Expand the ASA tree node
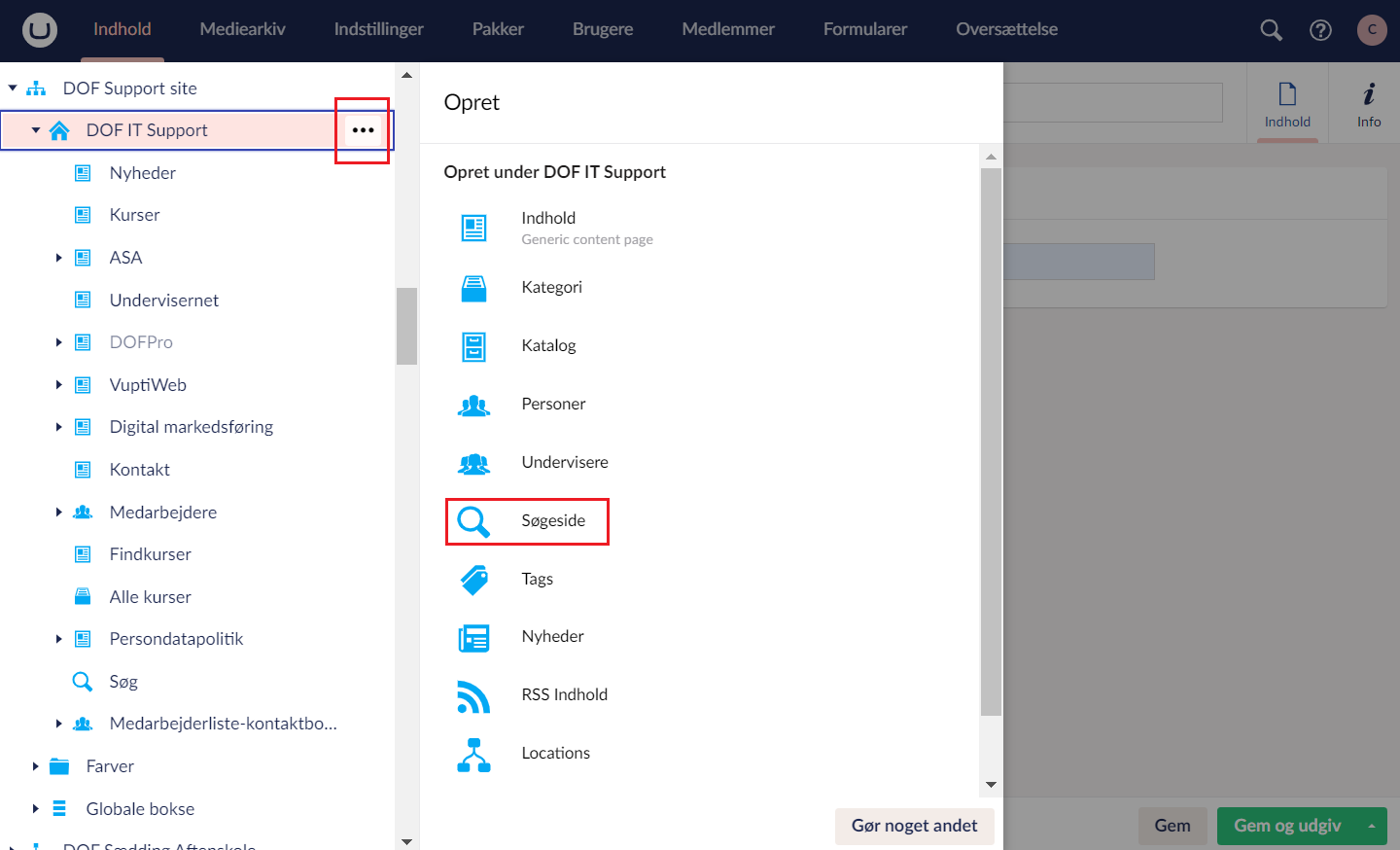 click(59, 258)
